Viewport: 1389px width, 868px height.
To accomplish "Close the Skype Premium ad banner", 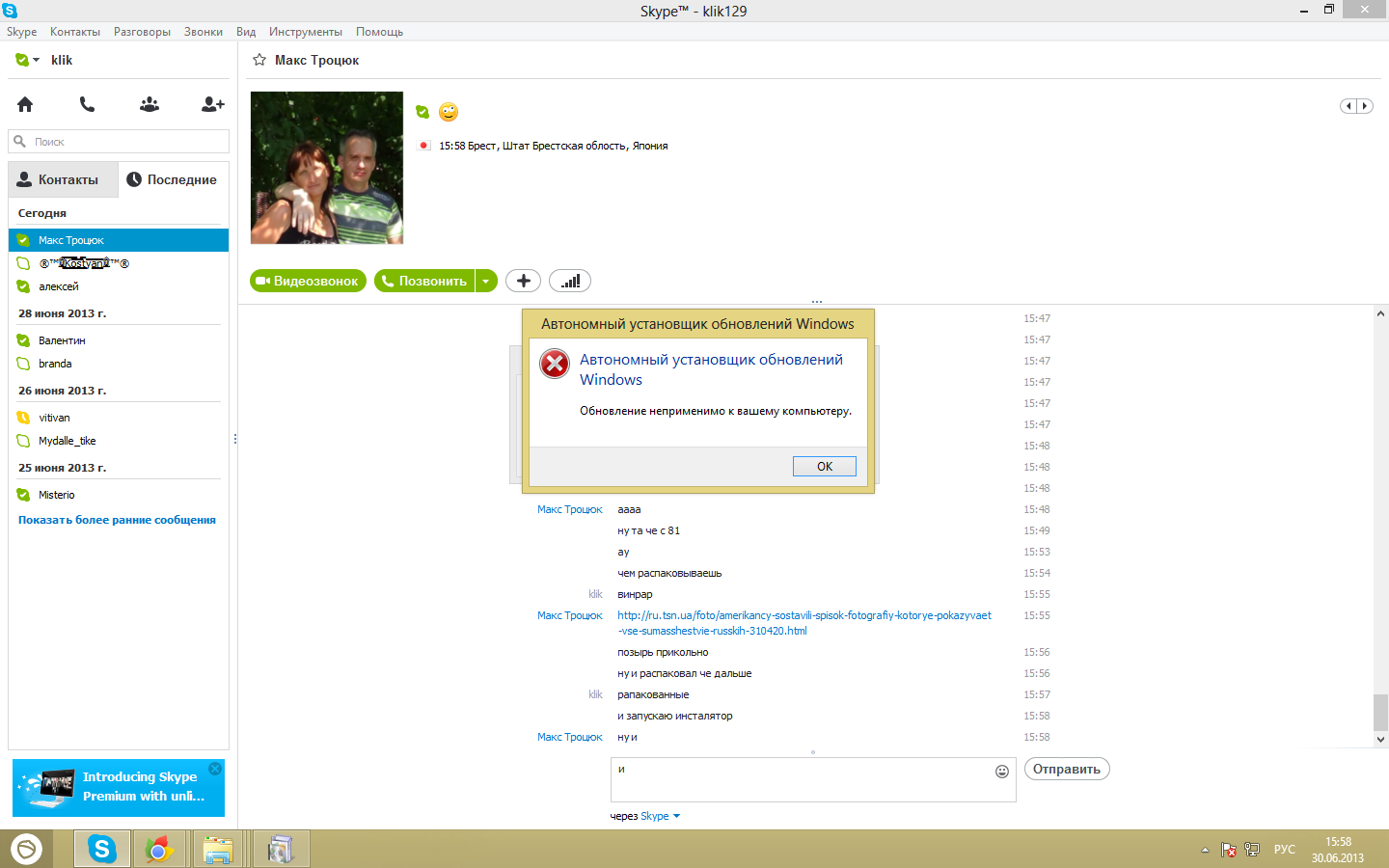I will 215,769.
